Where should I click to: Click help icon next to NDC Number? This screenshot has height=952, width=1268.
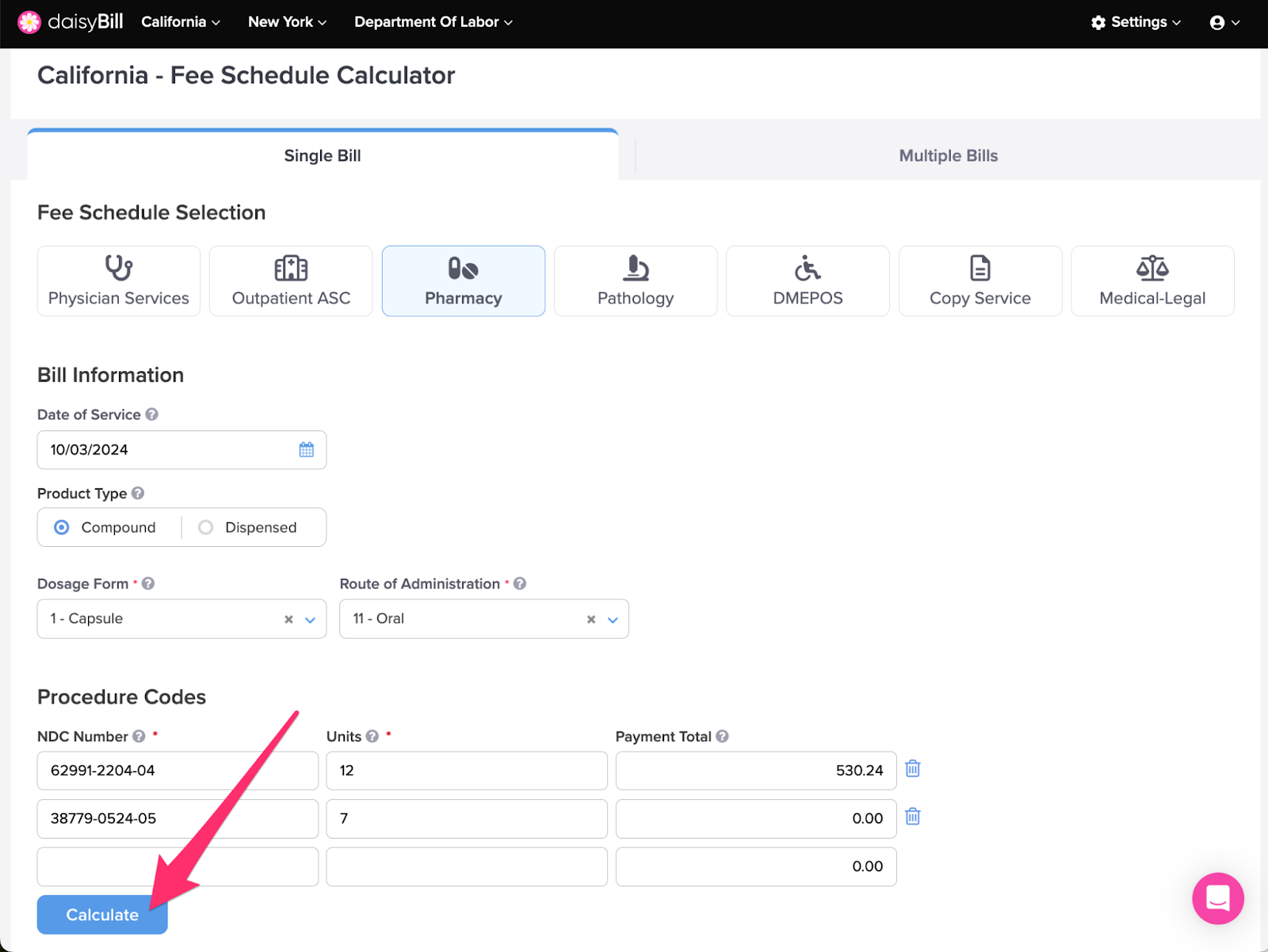click(x=139, y=736)
